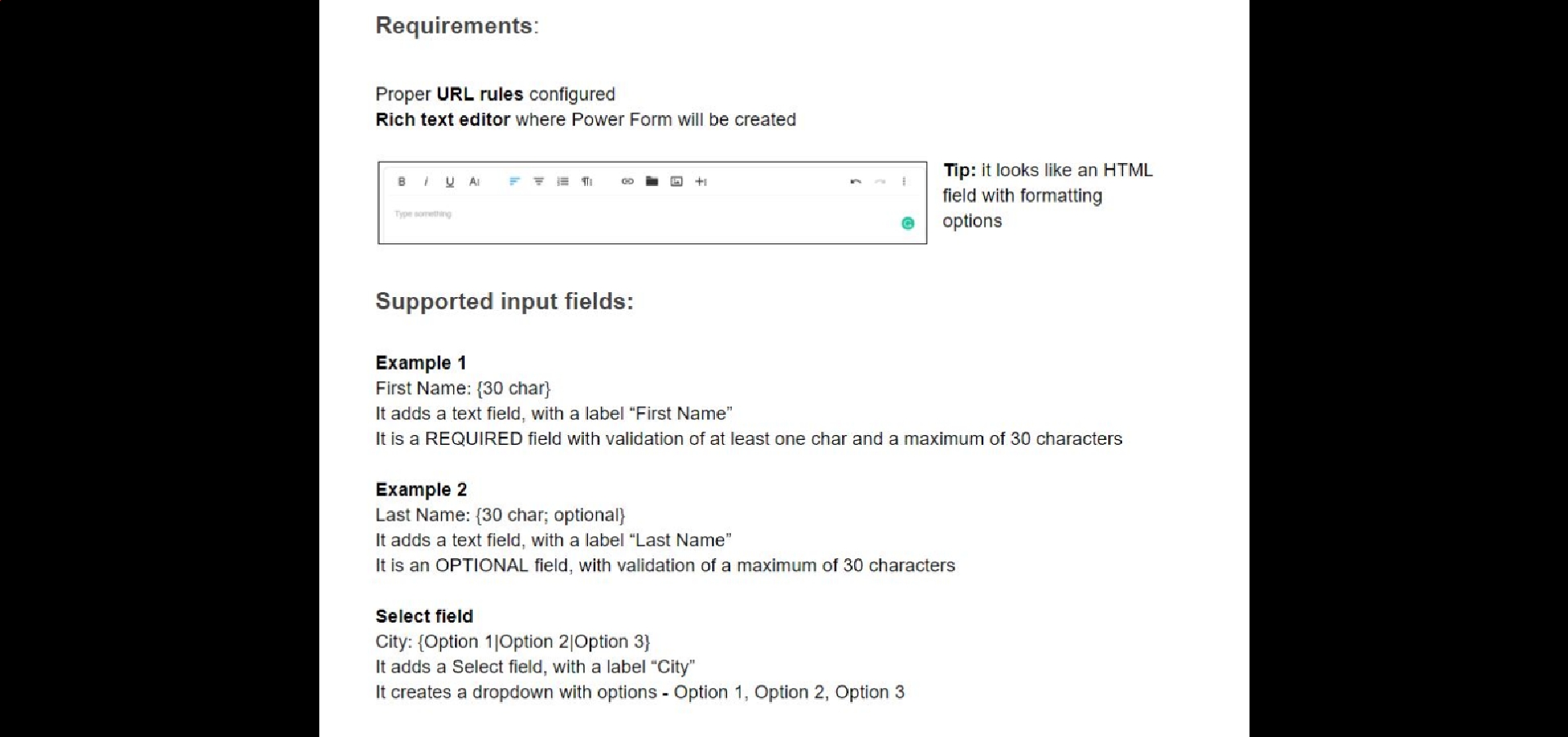Insert an ordered list
The width and height of the screenshot is (1568, 737).
(x=563, y=182)
